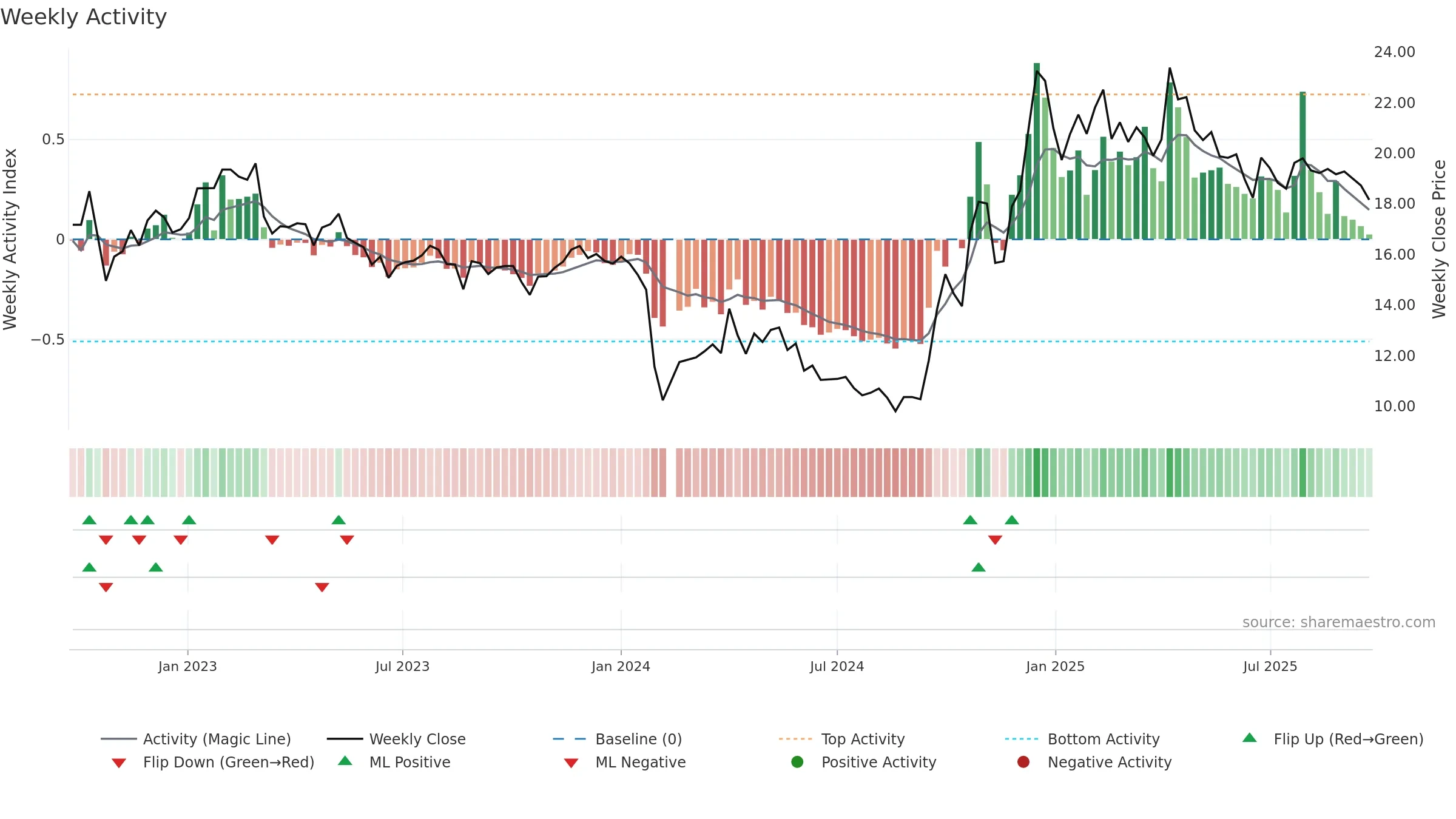Click the ML Positive triangle in late 2024
This screenshot has width=1456, height=819.
pos(979,567)
